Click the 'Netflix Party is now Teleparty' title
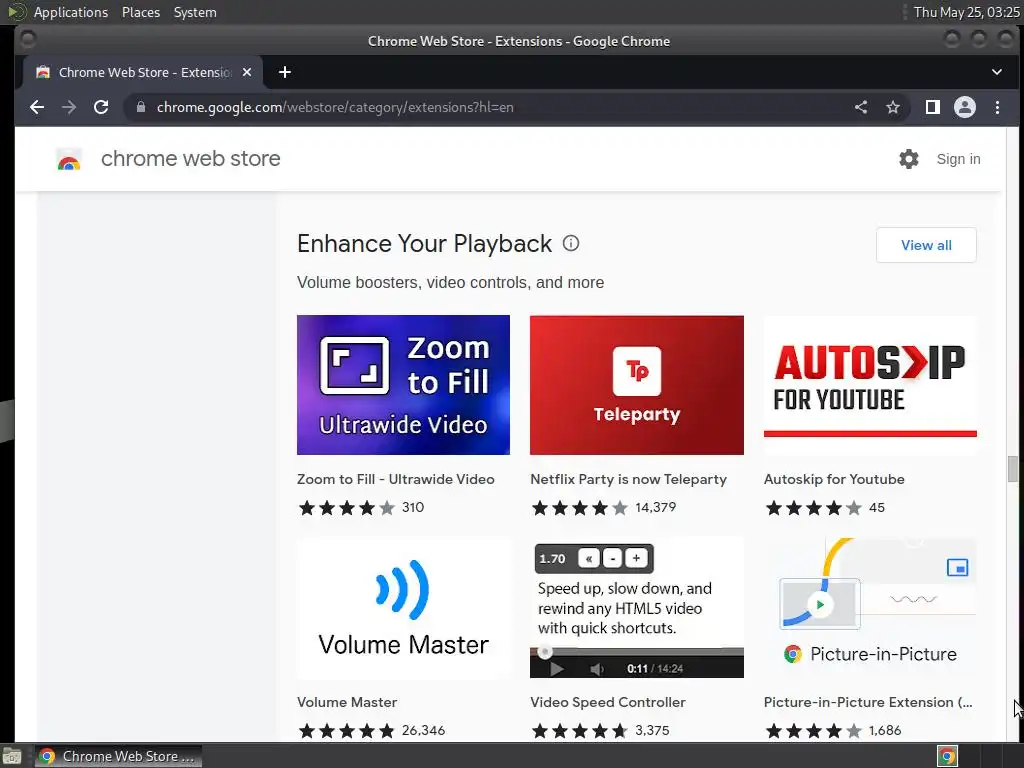This screenshot has height=768, width=1024. (628, 479)
